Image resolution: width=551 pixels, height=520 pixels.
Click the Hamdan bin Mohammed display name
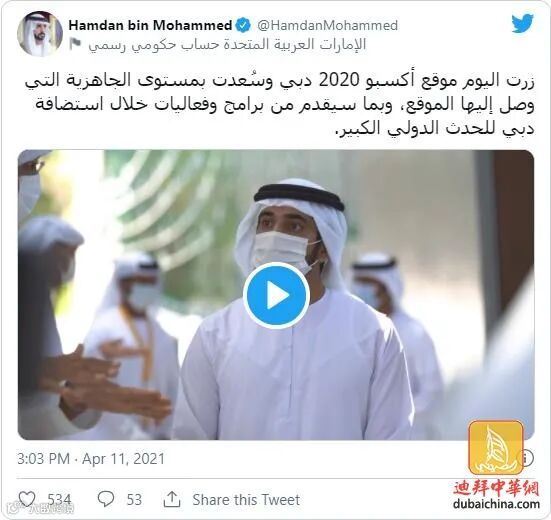click(150, 25)
